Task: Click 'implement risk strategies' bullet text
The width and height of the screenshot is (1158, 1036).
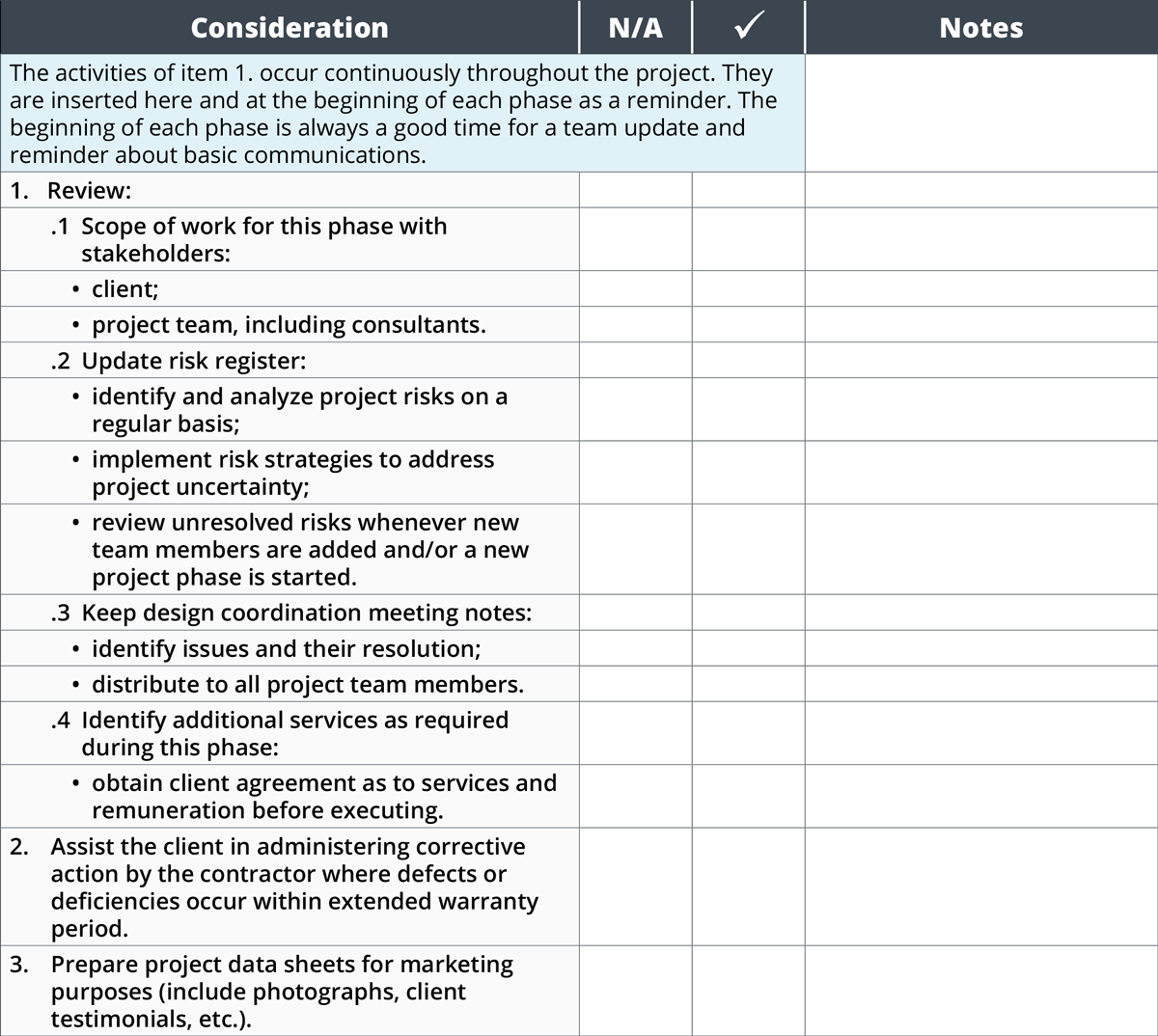Action: (292, 473)
